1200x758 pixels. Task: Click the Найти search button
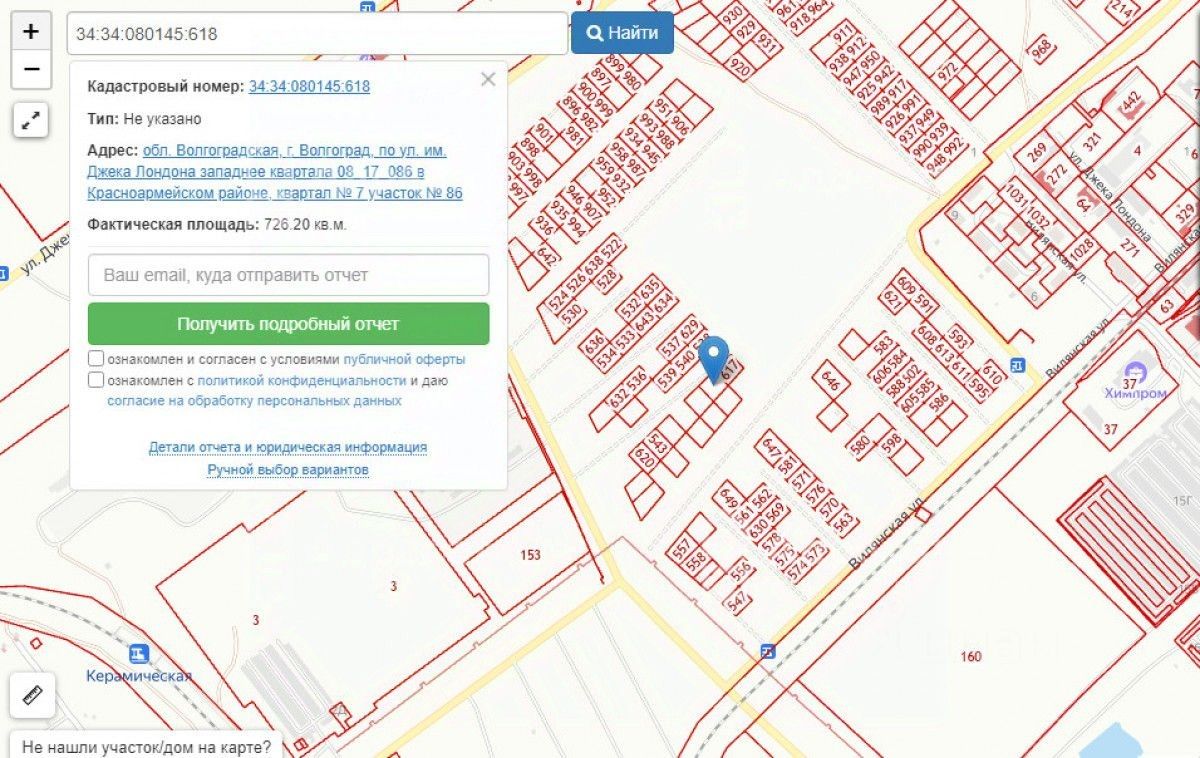point(622,33)
